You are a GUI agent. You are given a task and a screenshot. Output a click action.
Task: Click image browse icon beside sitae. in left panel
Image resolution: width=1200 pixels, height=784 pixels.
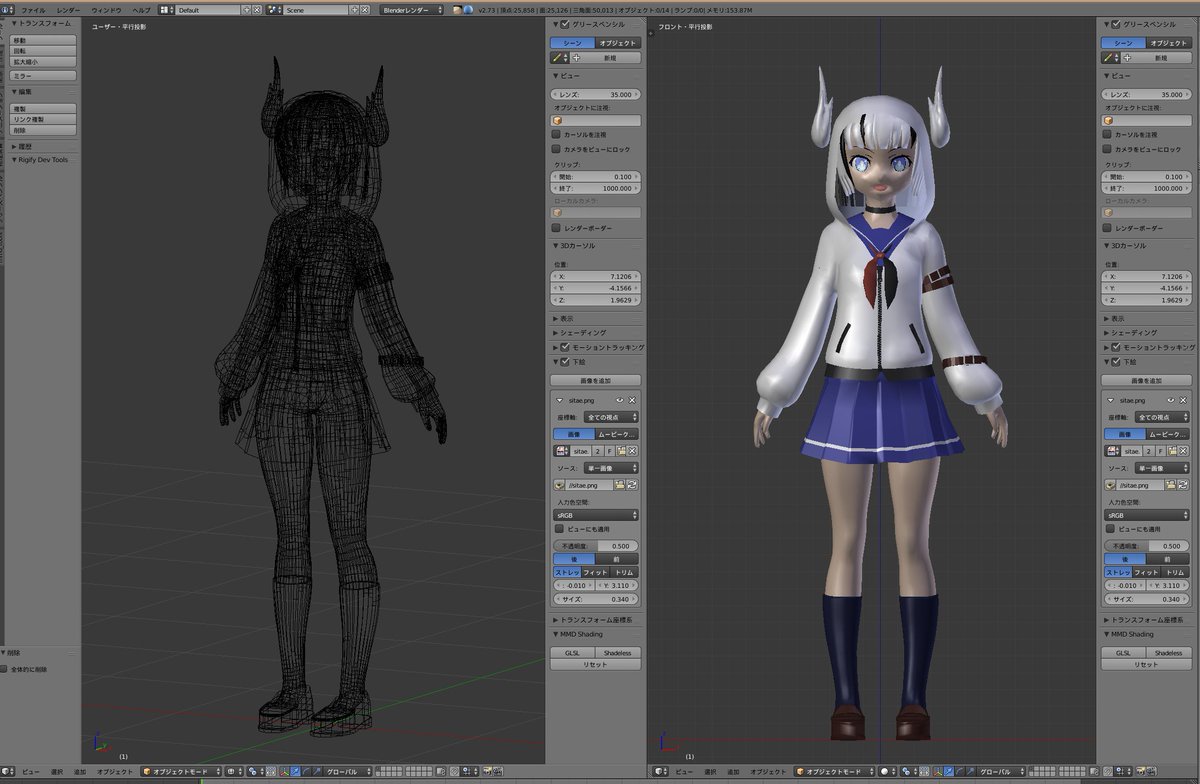[x=562, y=451]
